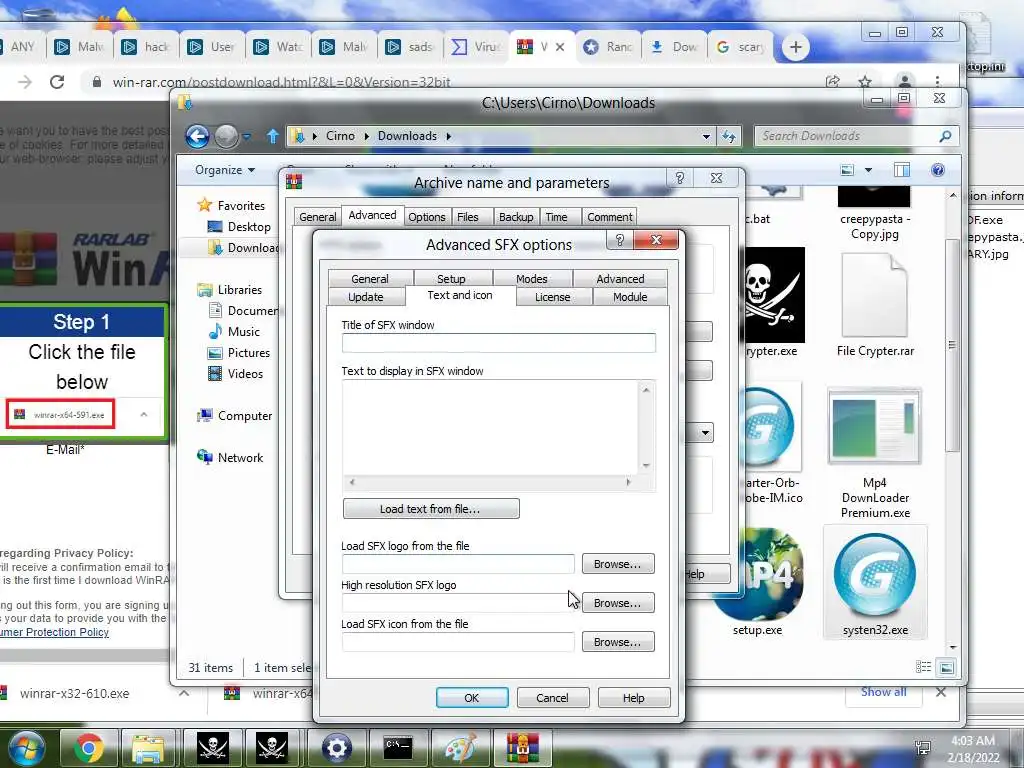1024x768 pixels.
Task: Select Desktop in the navigation pane
Action: (x=239, y=227)
